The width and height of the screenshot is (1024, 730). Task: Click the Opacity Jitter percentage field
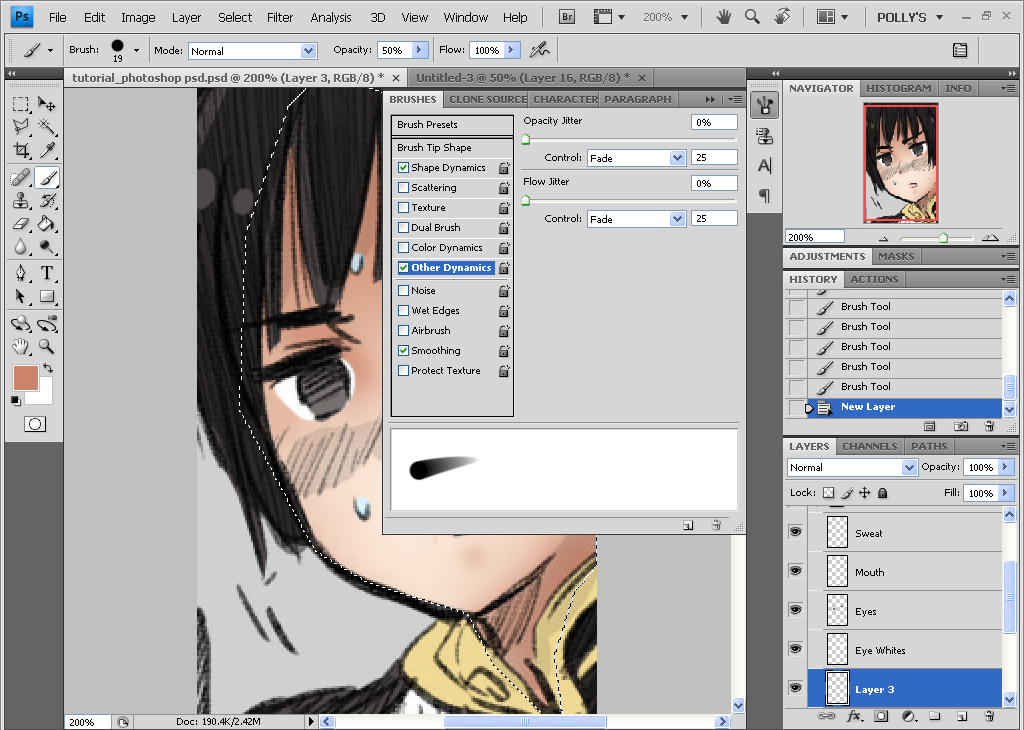coord(714,122)
